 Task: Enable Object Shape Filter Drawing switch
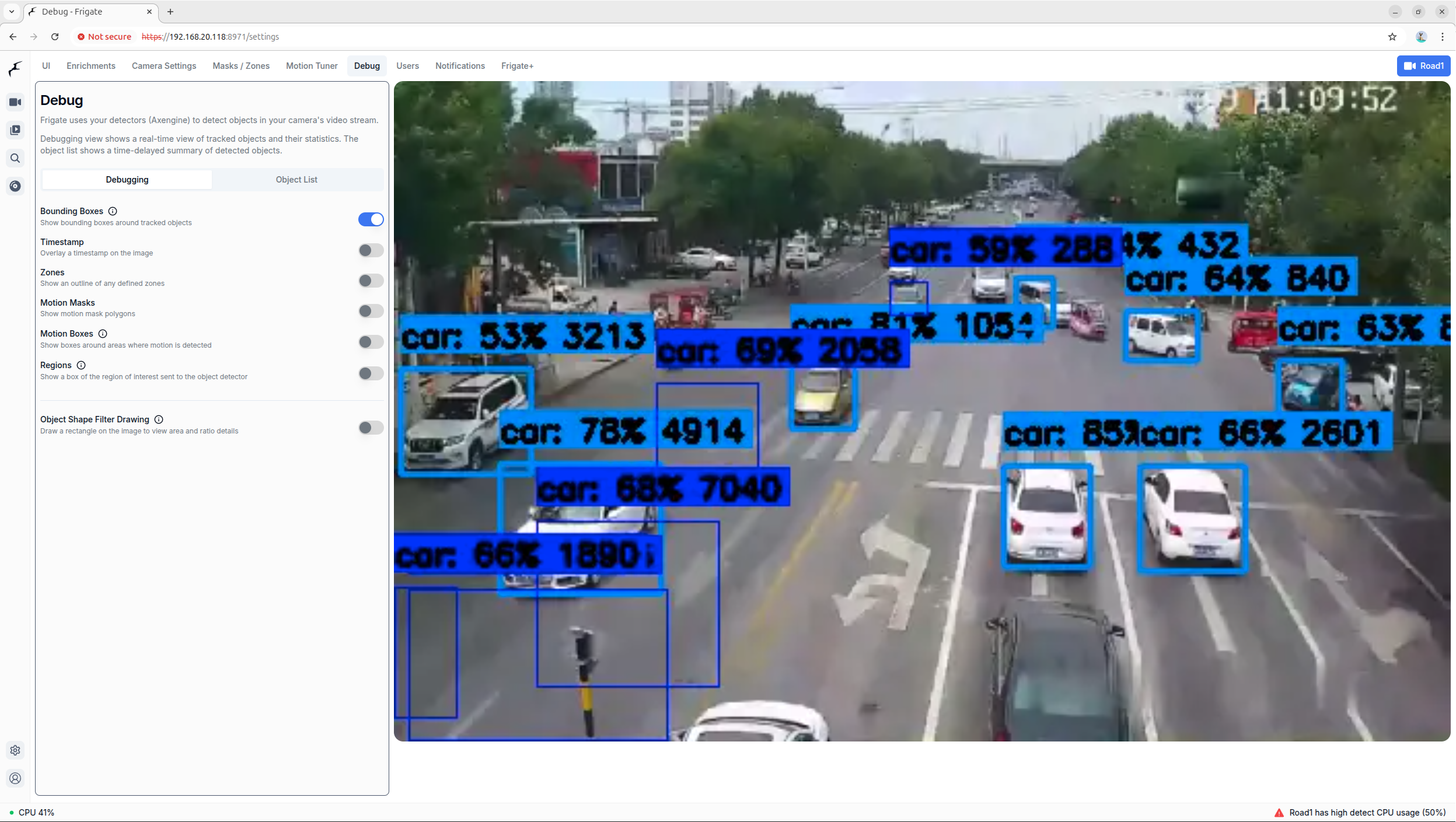click(x=371, y=428)
